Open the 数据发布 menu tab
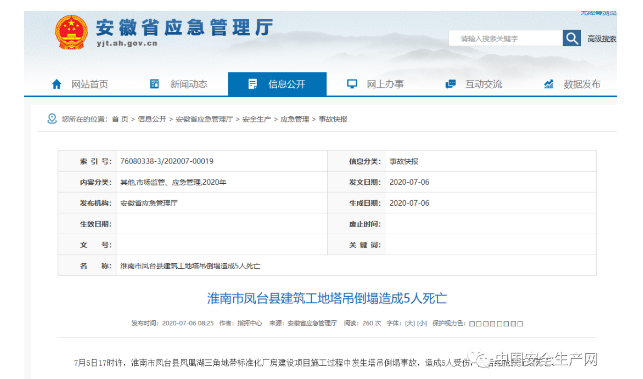Screen dimensions: 643x379 pos(572,84)
